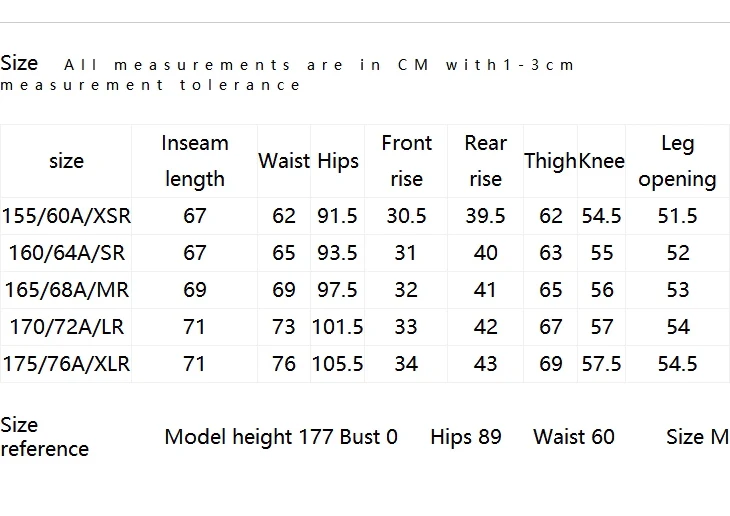Click the Hips column header
Image resolution: width=730 pixels, height=516 pixels.
pos(338,162)
